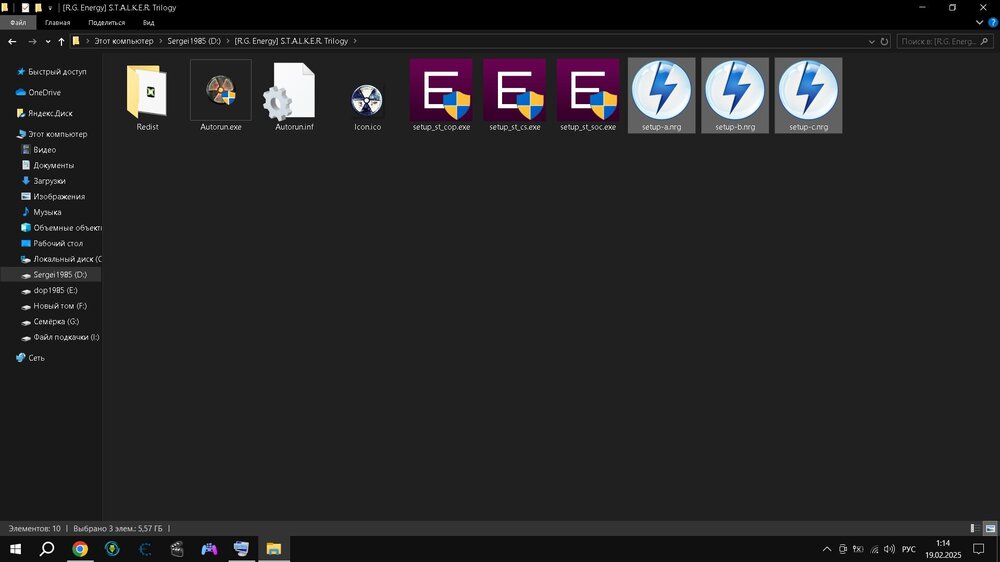Select Sergei1985 (D:) drive in sidebar
This screenshot has width=1000, height=562.
point(51,275)
